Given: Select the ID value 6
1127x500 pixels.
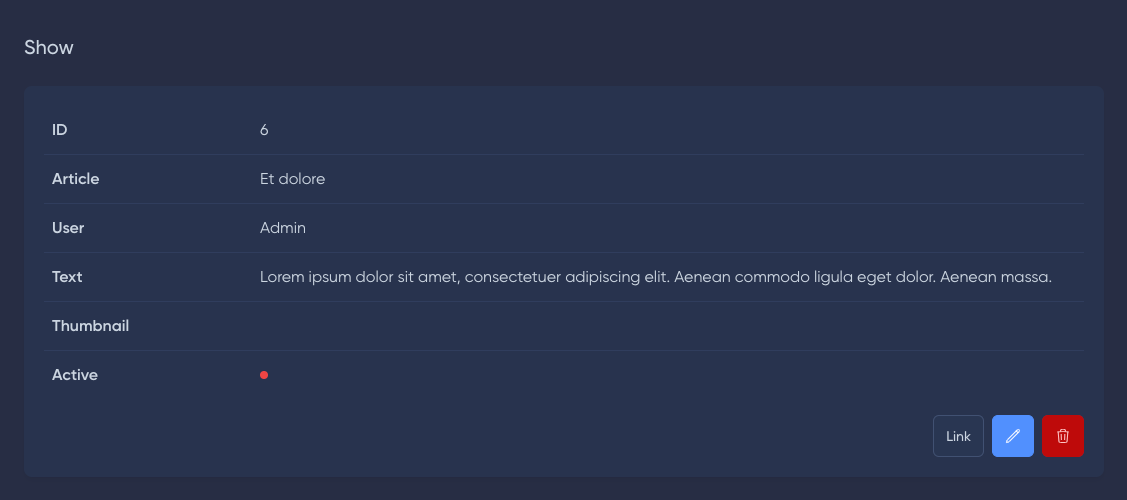Looking at the screenshot, I should [264, 129].
